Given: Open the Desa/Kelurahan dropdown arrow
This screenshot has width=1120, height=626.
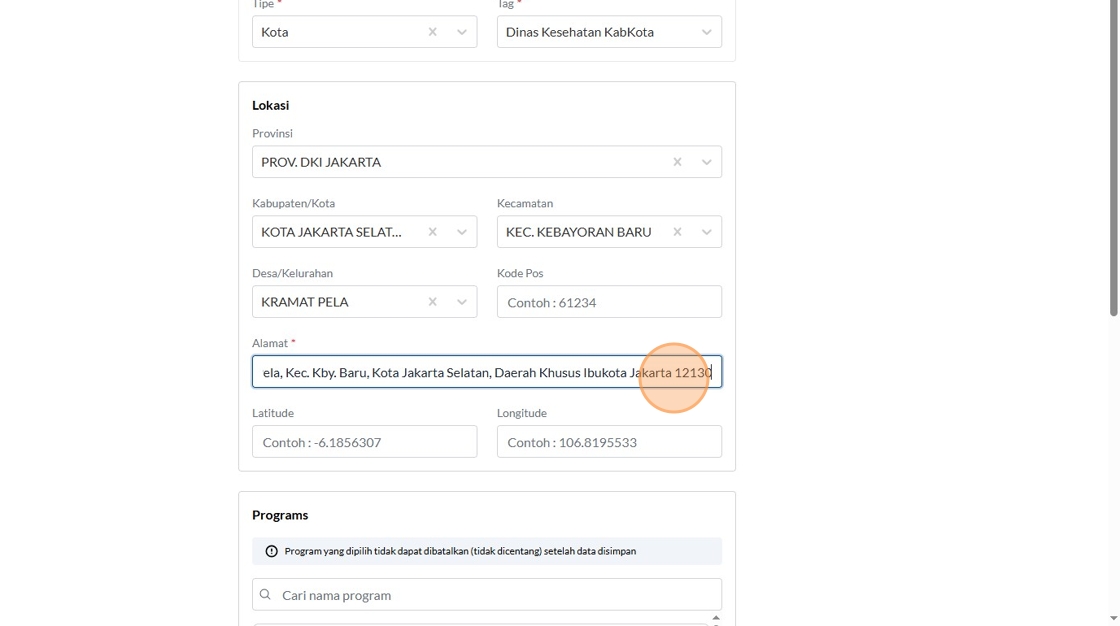Looking at the screenshot, I should (x=462, y=302).
